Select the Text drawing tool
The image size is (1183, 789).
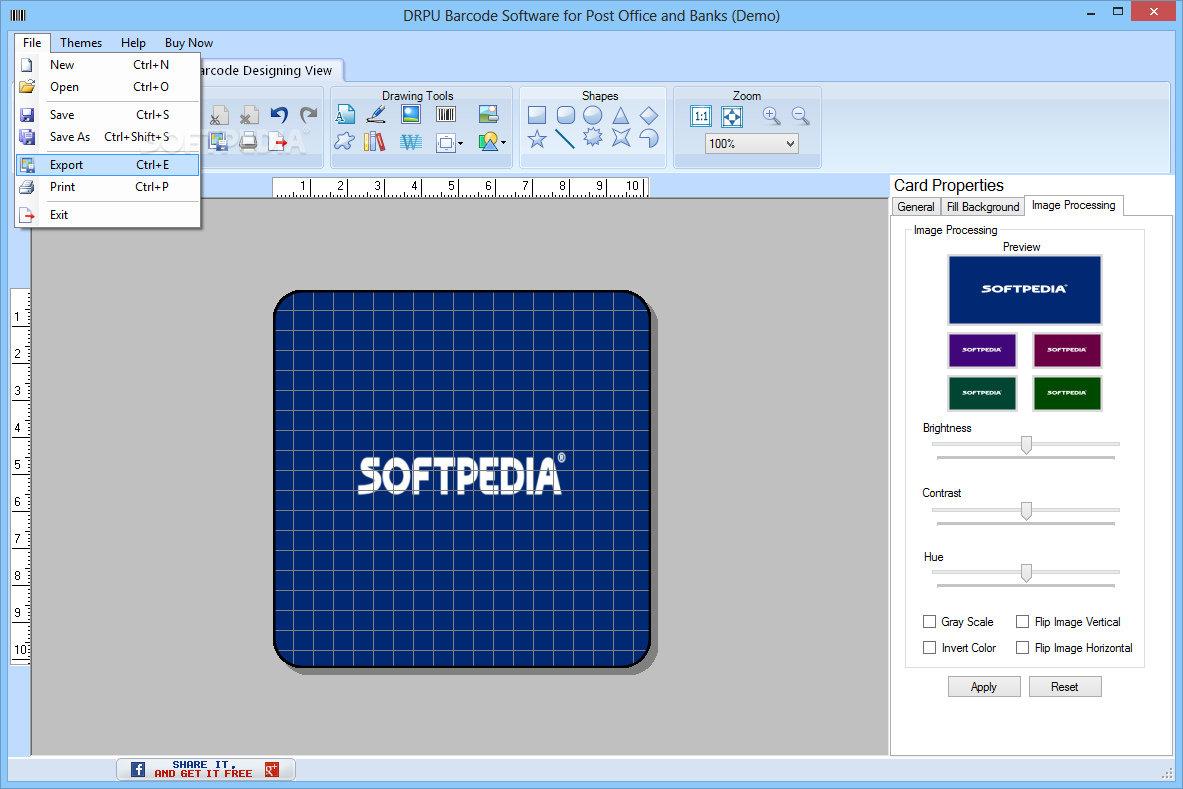tap(346, 115)
